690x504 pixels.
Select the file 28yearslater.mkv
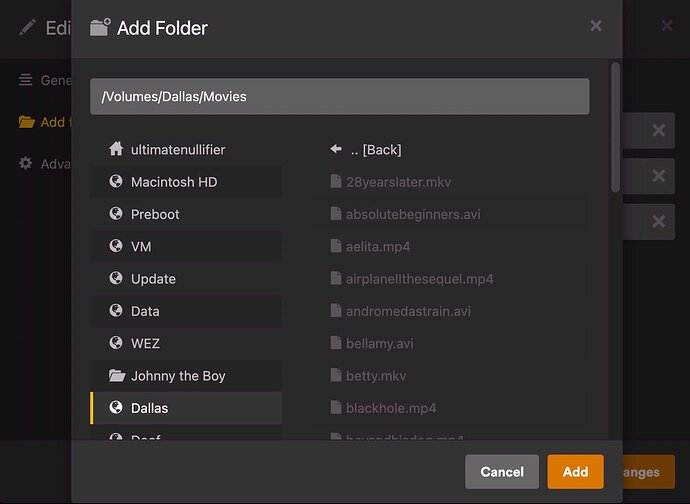click(x=451, y=182)
